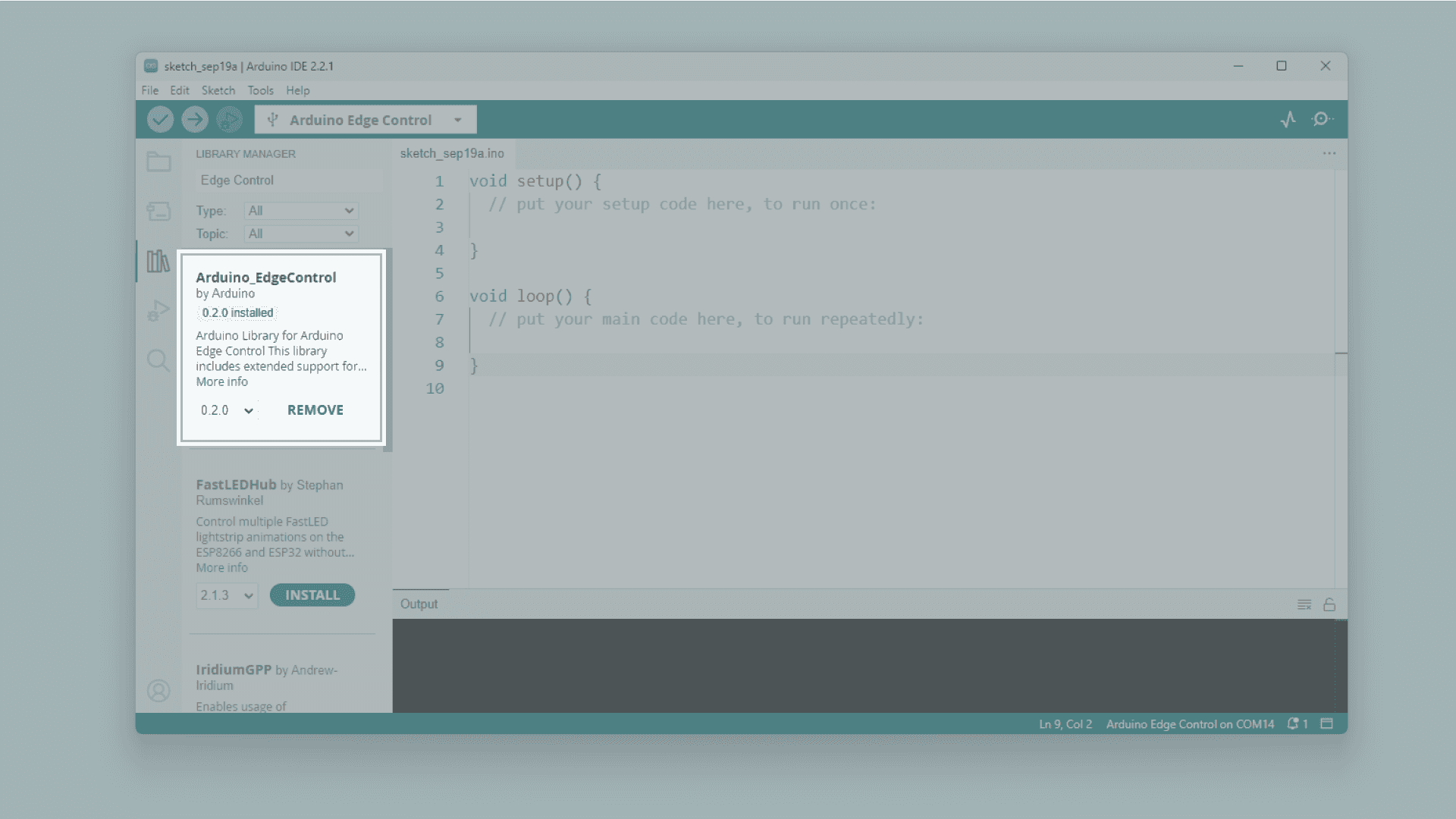Open the Sketchbook folder panel

pyautogui.click(x=158, y=162)
